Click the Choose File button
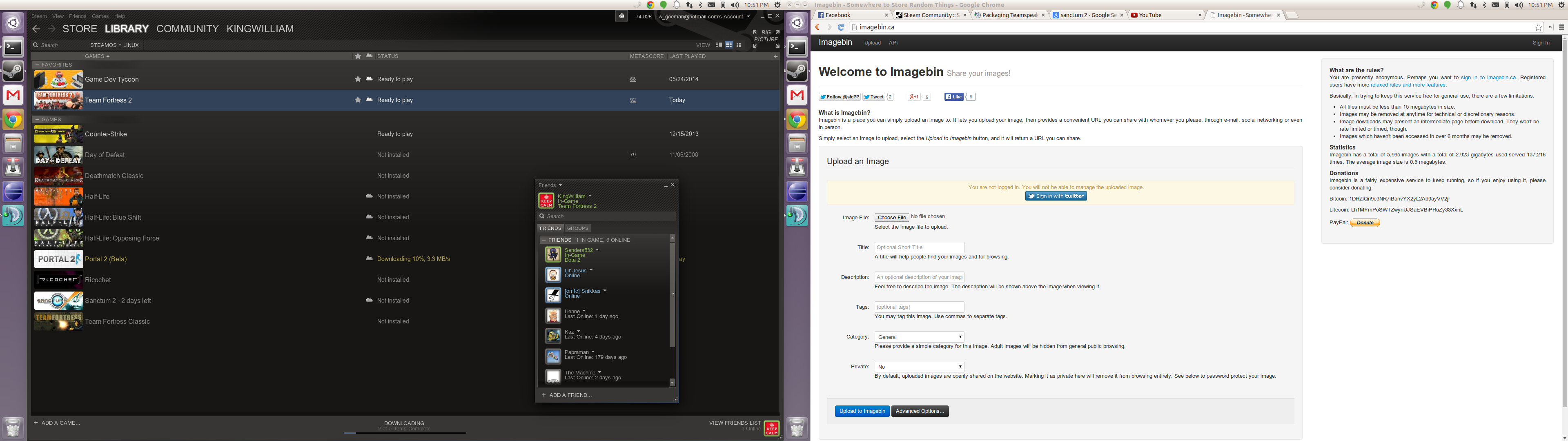The width and height of the screenshot is (1568, 441). [x=892, y=218]
